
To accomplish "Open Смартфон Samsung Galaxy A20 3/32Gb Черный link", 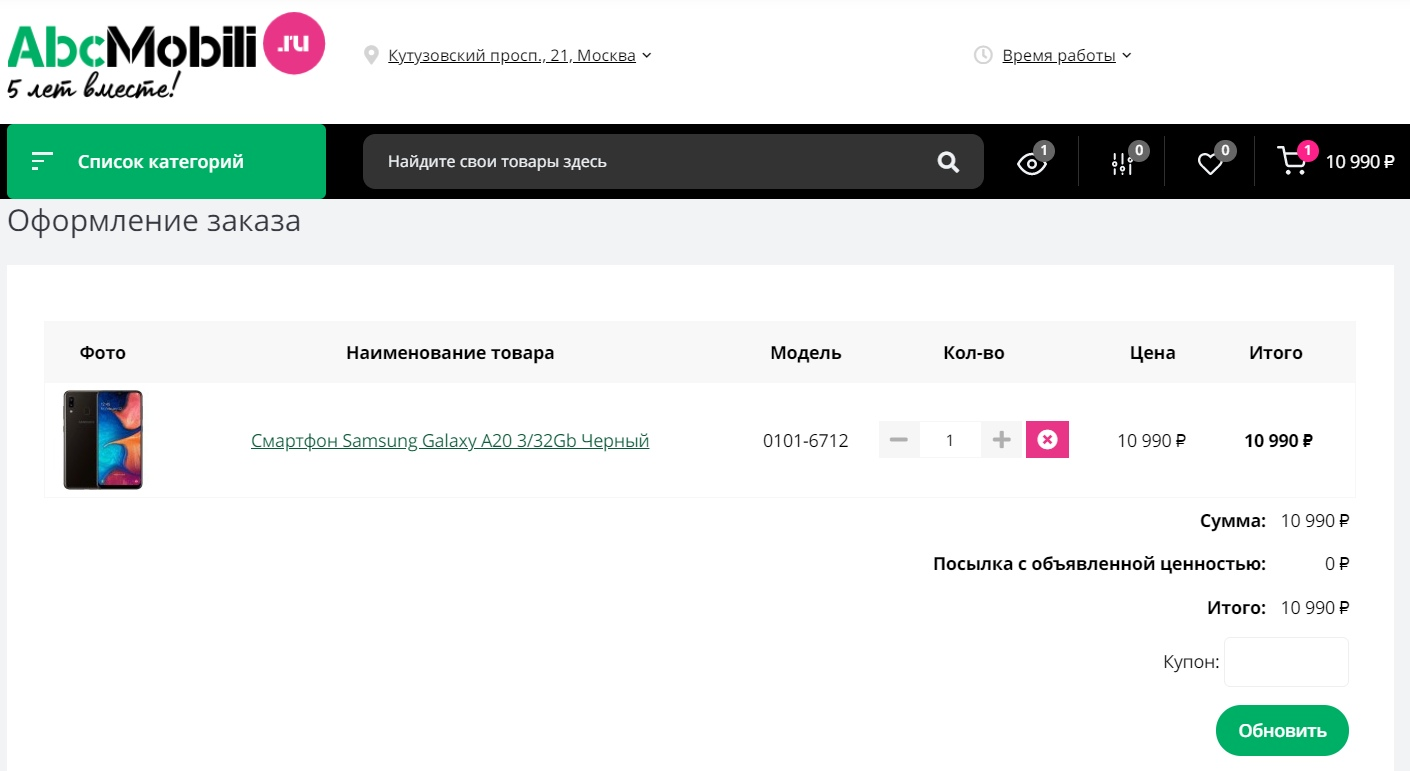I will (450, 440).
